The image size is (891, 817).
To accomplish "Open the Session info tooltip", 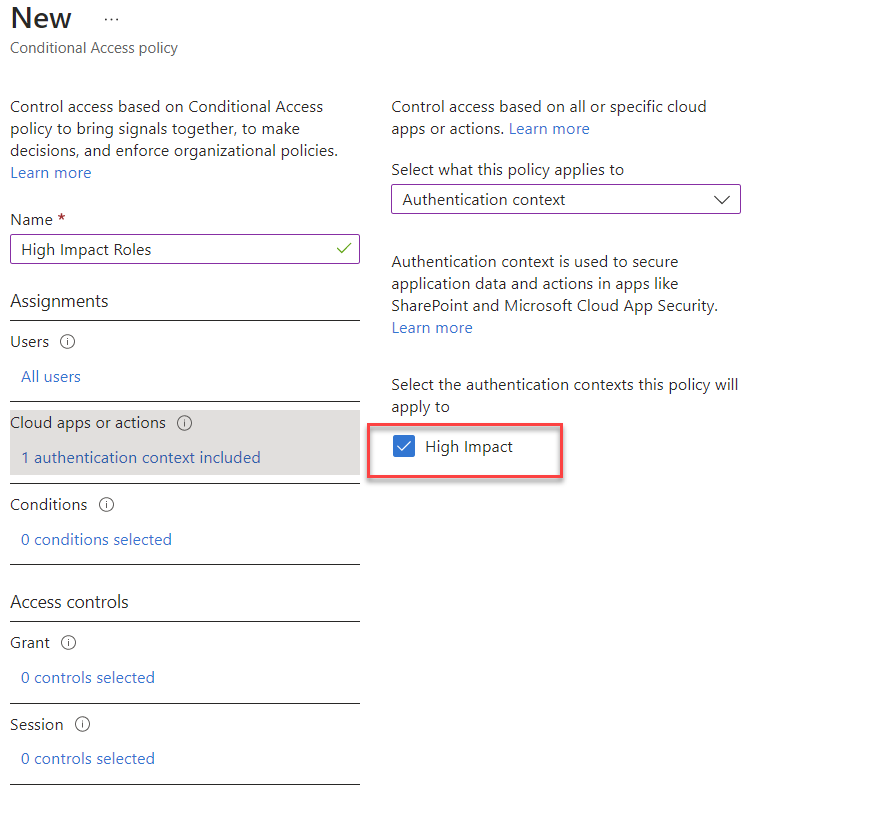I will [82, 724].
